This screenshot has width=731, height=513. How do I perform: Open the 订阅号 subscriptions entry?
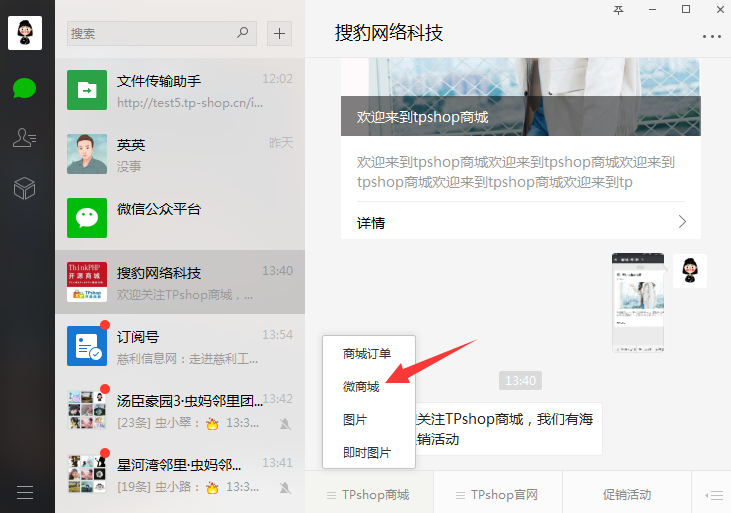click(180, 346)
